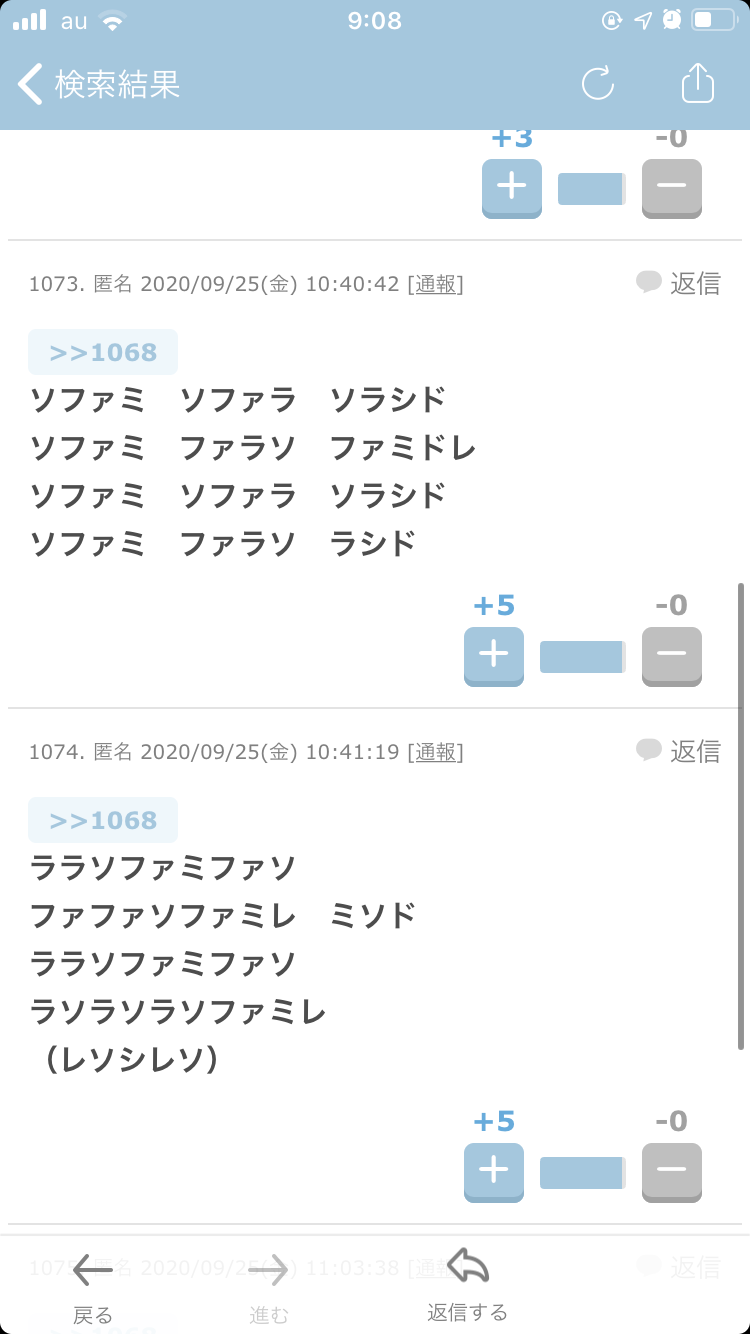Tap the back chevron beside 検索結果
The width and height of the screenshot is (750, 1334).
tap(30, 84)
